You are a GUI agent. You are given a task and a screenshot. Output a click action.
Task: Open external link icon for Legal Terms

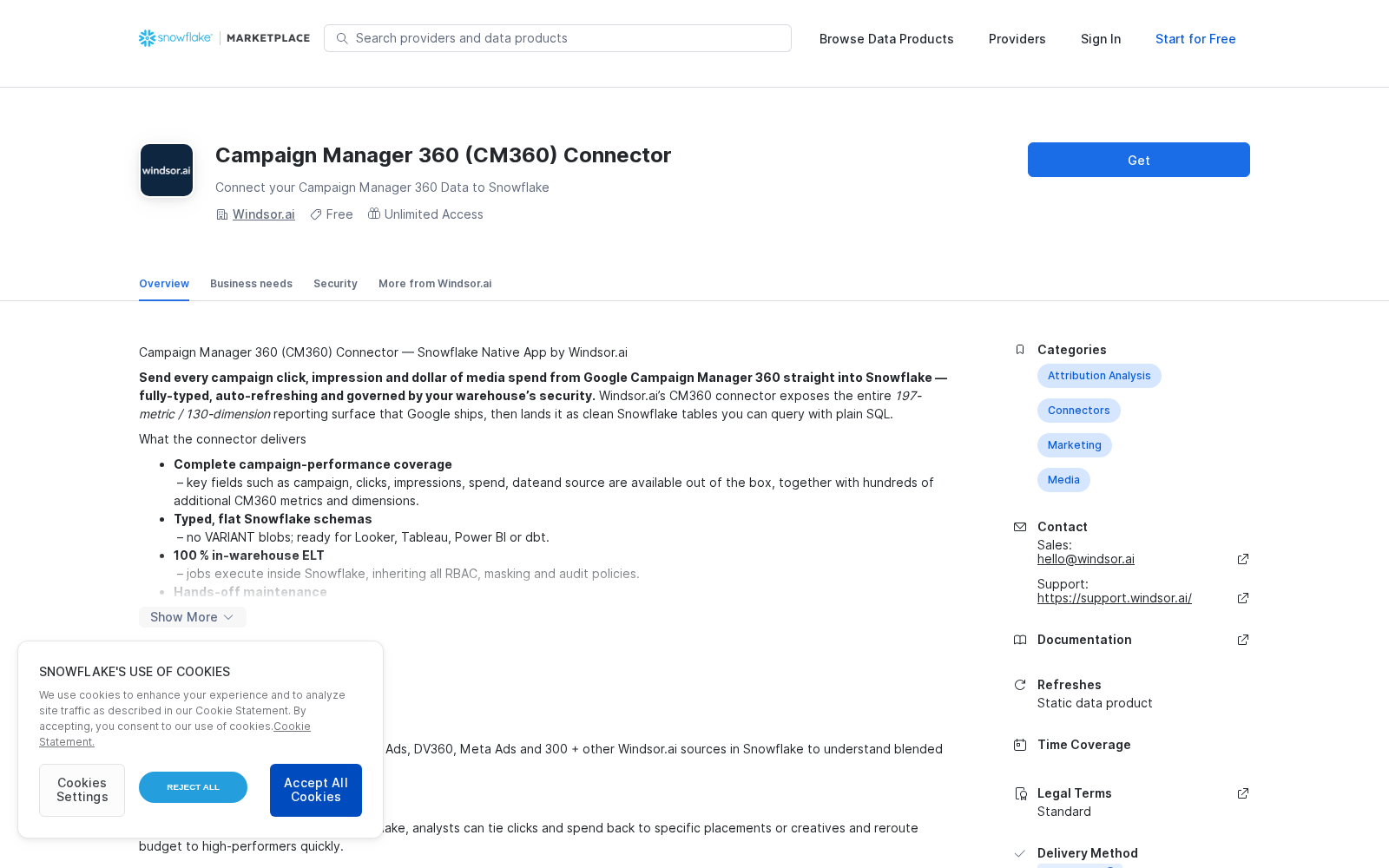point(1243,793)
